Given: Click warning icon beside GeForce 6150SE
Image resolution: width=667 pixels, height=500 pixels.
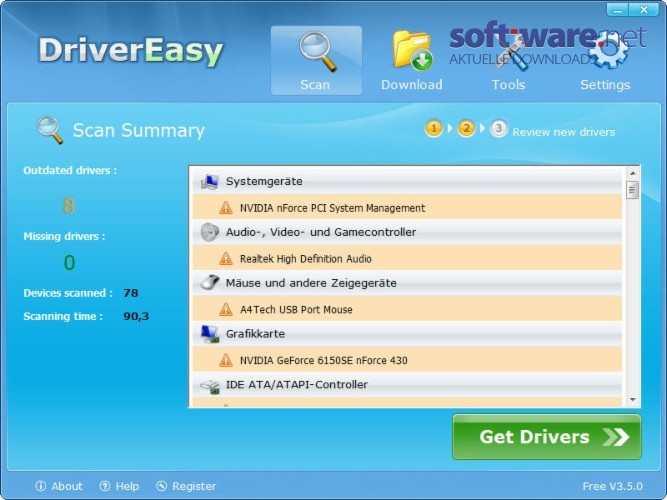Looking at the screenshot, I should (226, 360).
